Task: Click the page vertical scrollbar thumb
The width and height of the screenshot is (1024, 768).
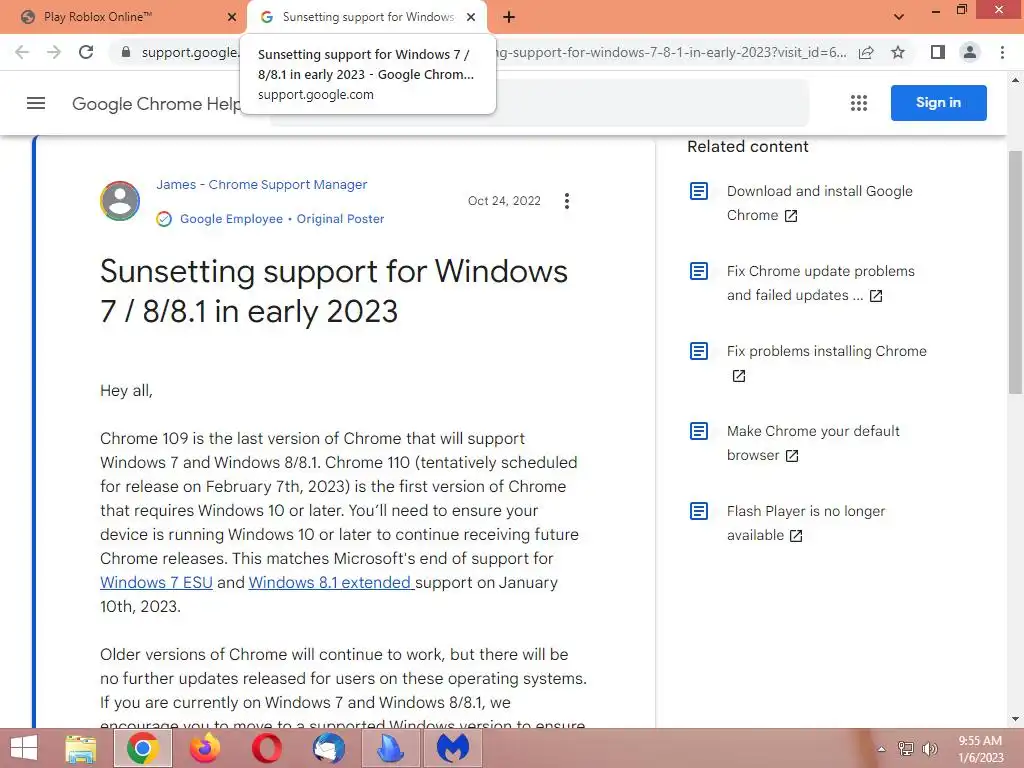Action: tap(1015, 272)
